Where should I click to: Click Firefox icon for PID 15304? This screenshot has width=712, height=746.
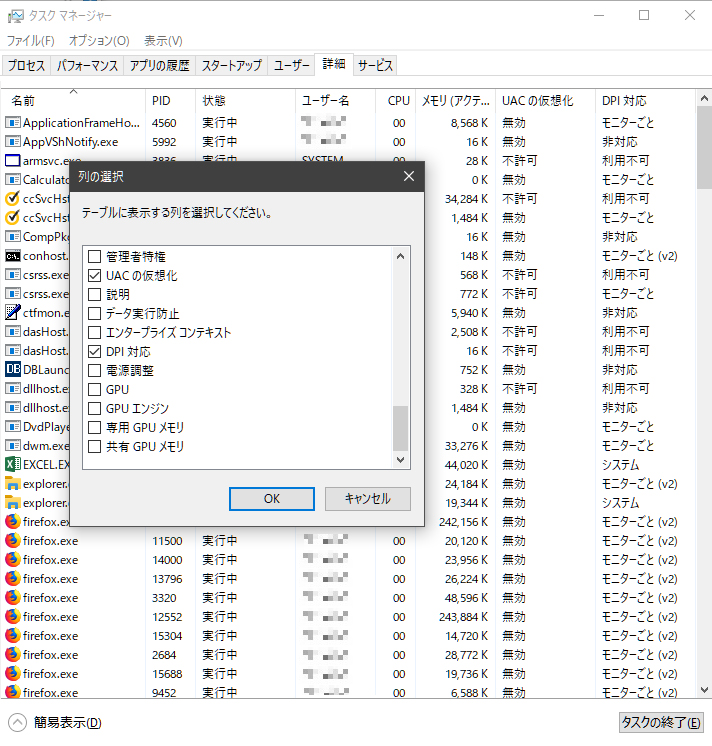tap(13, 636)
